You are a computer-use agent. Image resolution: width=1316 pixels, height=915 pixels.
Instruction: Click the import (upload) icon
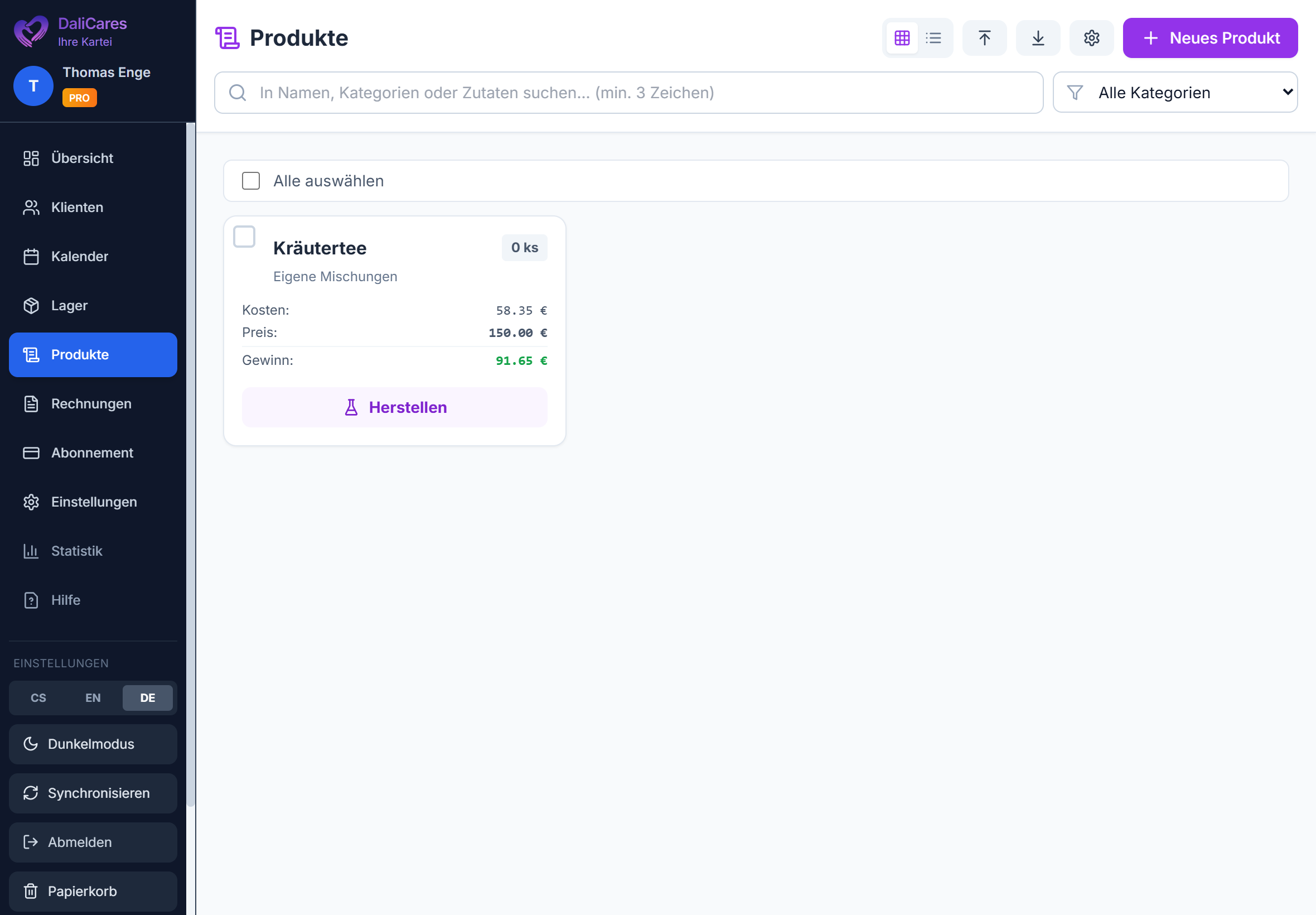click(984, 37)
